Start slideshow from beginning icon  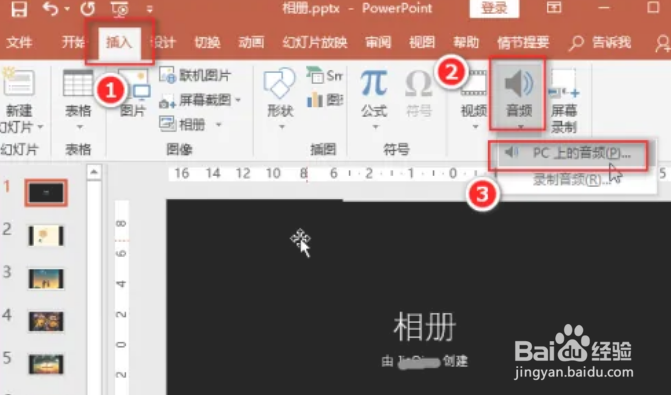[x=119, y=9]
